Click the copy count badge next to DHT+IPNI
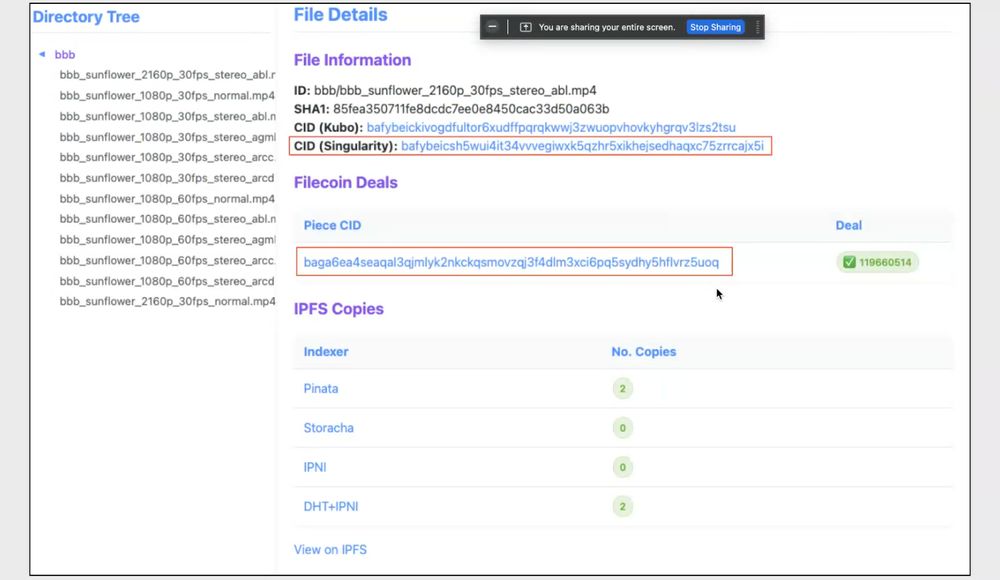The image size is (1000, 580). pyautogui.click(x=622, y=506)
